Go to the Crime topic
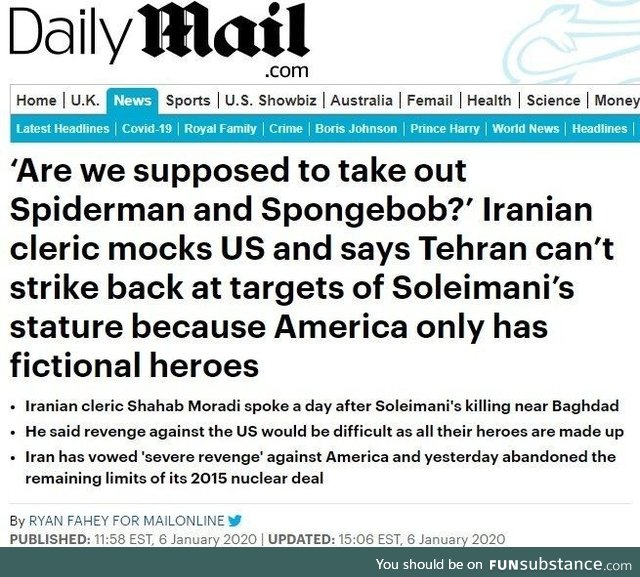The width and height of the screenshot is (640, 577). click(x=286, y=129)
